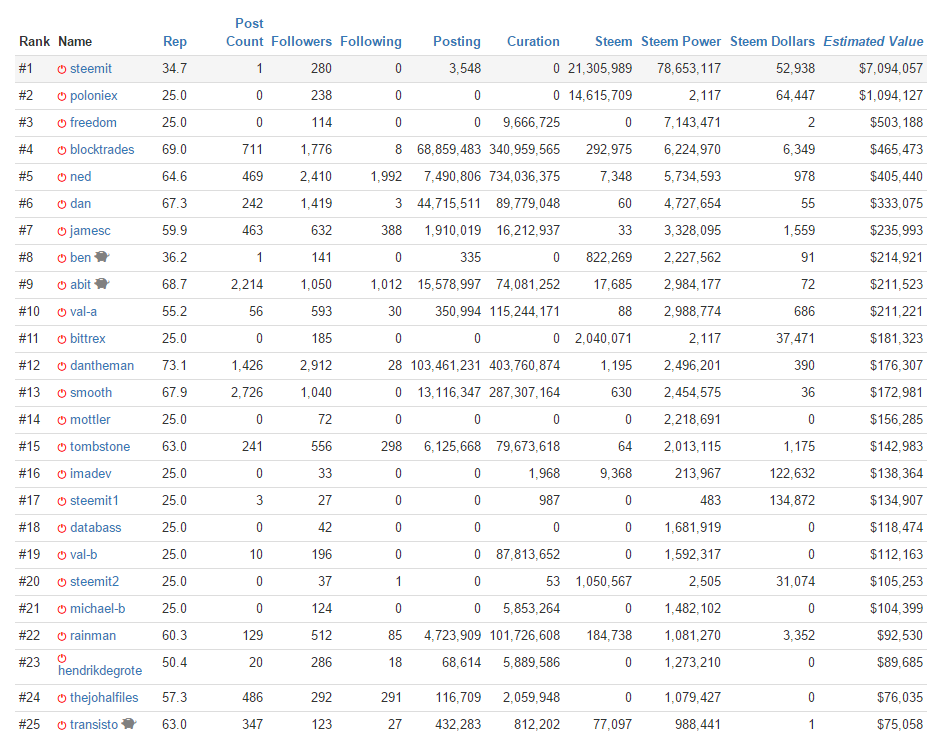The width and height of the screenshot is (938, 741).
Task: Select the power icon beside michael-b
Action: (x=62, y=609)
